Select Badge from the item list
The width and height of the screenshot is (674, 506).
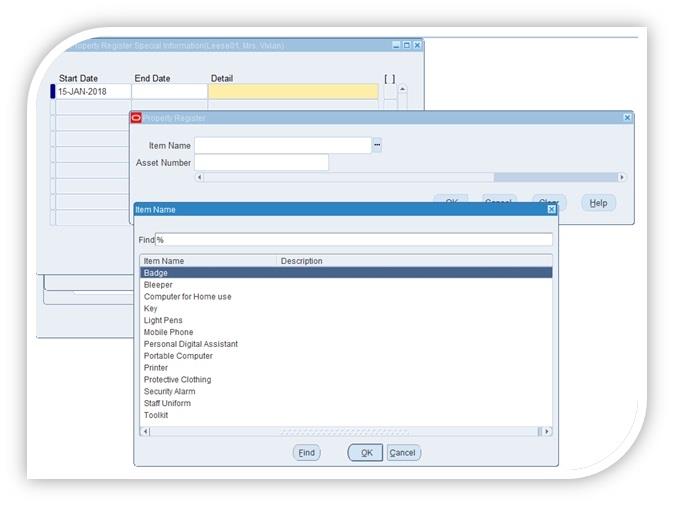[156, 273]
